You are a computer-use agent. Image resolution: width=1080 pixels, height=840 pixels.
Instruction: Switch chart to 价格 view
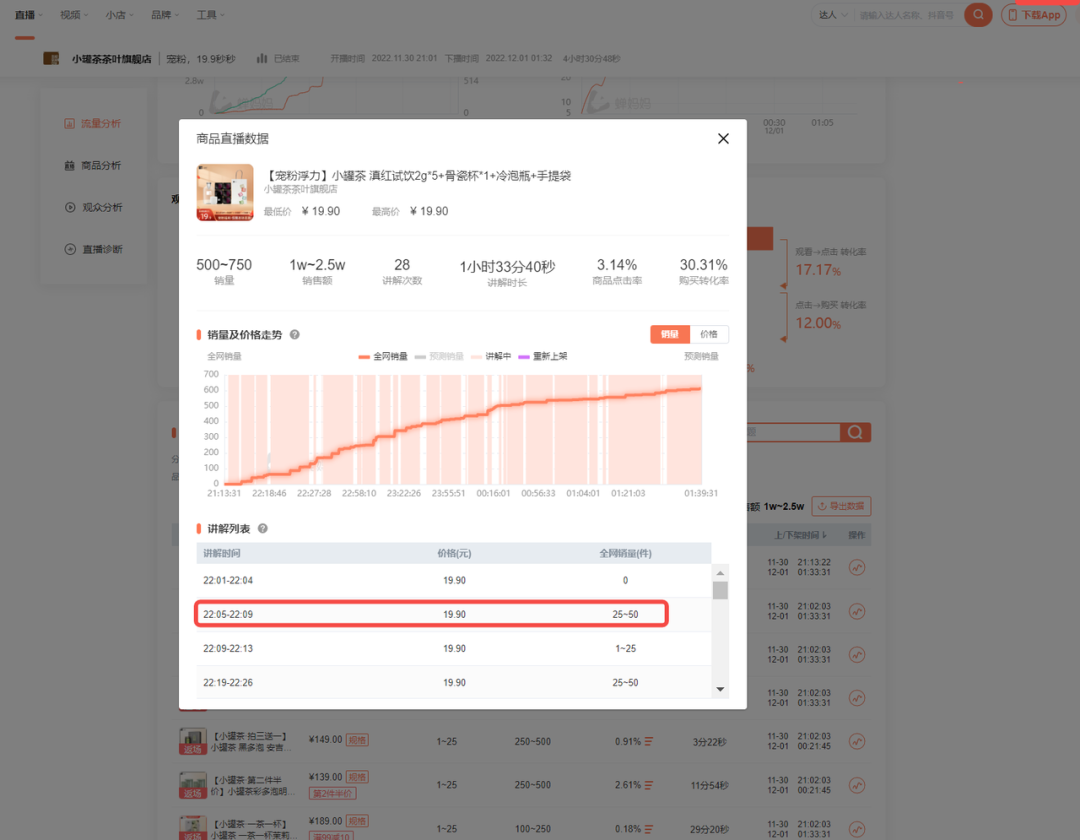(708, 334)
